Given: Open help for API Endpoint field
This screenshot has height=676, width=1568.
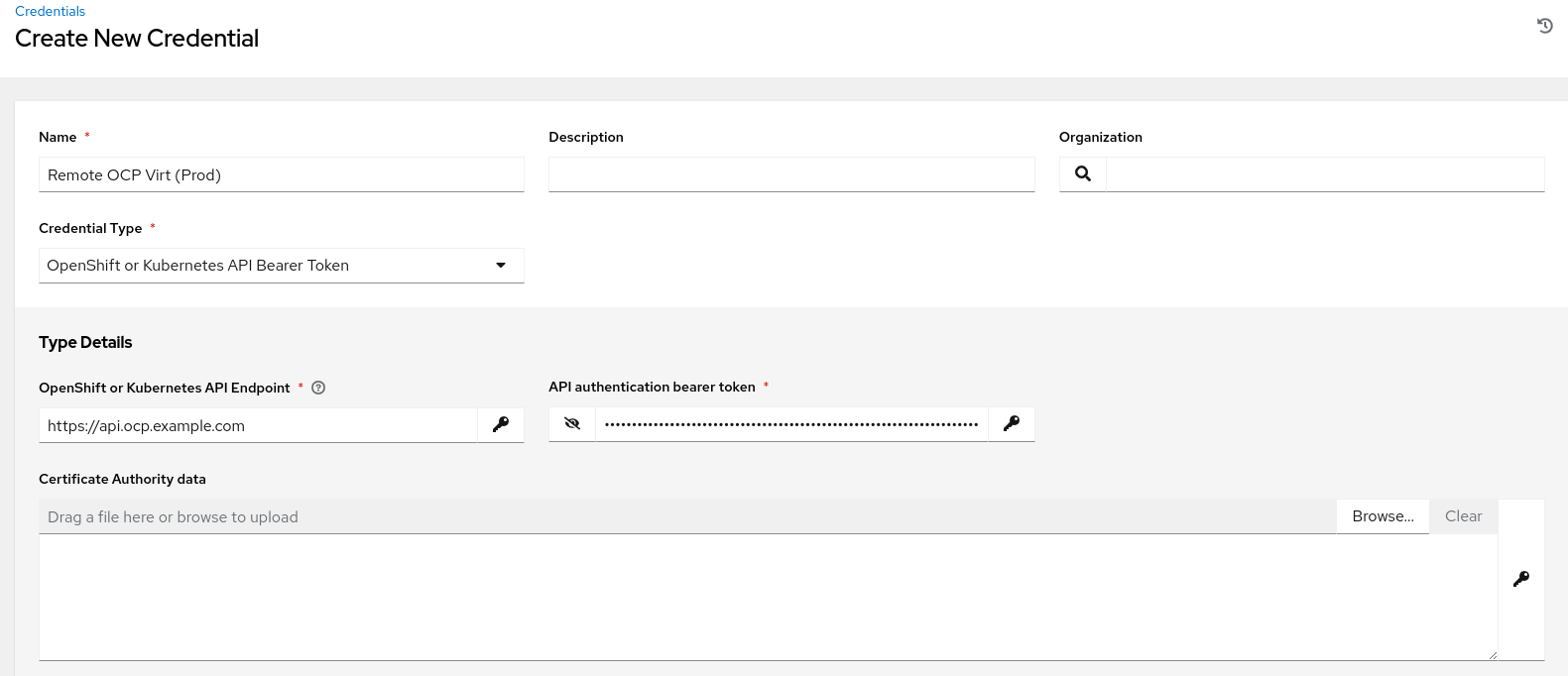Looking at the screenshot, I should pyautogui.click(x=318, y=388).
